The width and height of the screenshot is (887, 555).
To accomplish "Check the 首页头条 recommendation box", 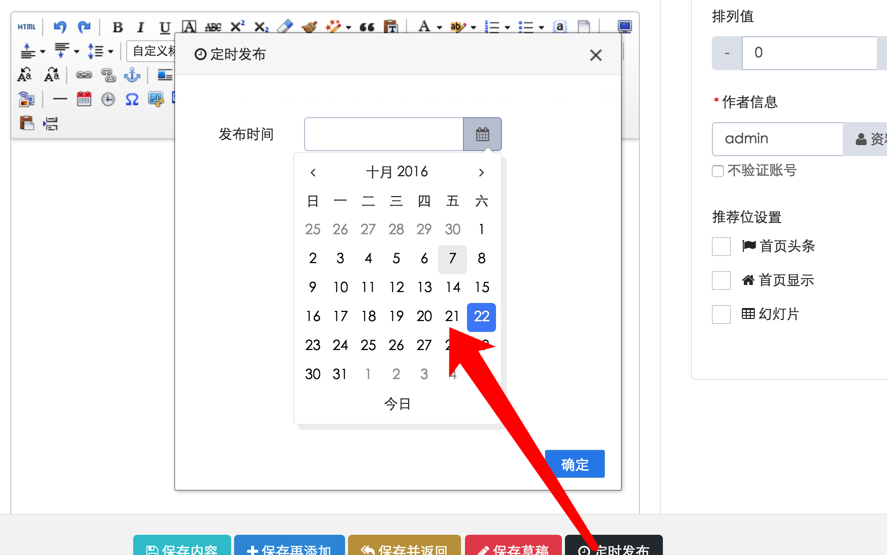I will click(721, 246).
